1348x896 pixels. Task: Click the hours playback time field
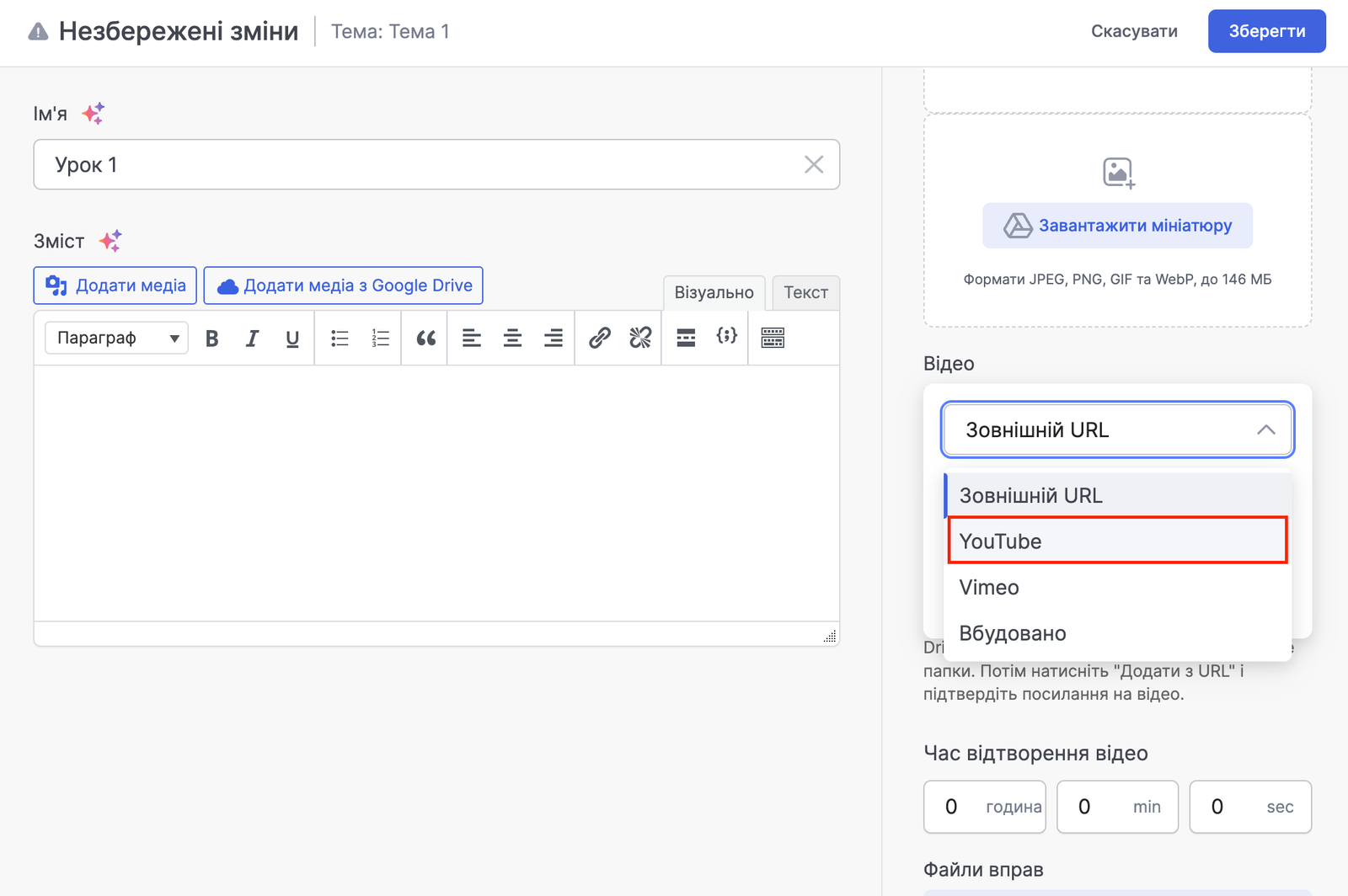point(984,807)
